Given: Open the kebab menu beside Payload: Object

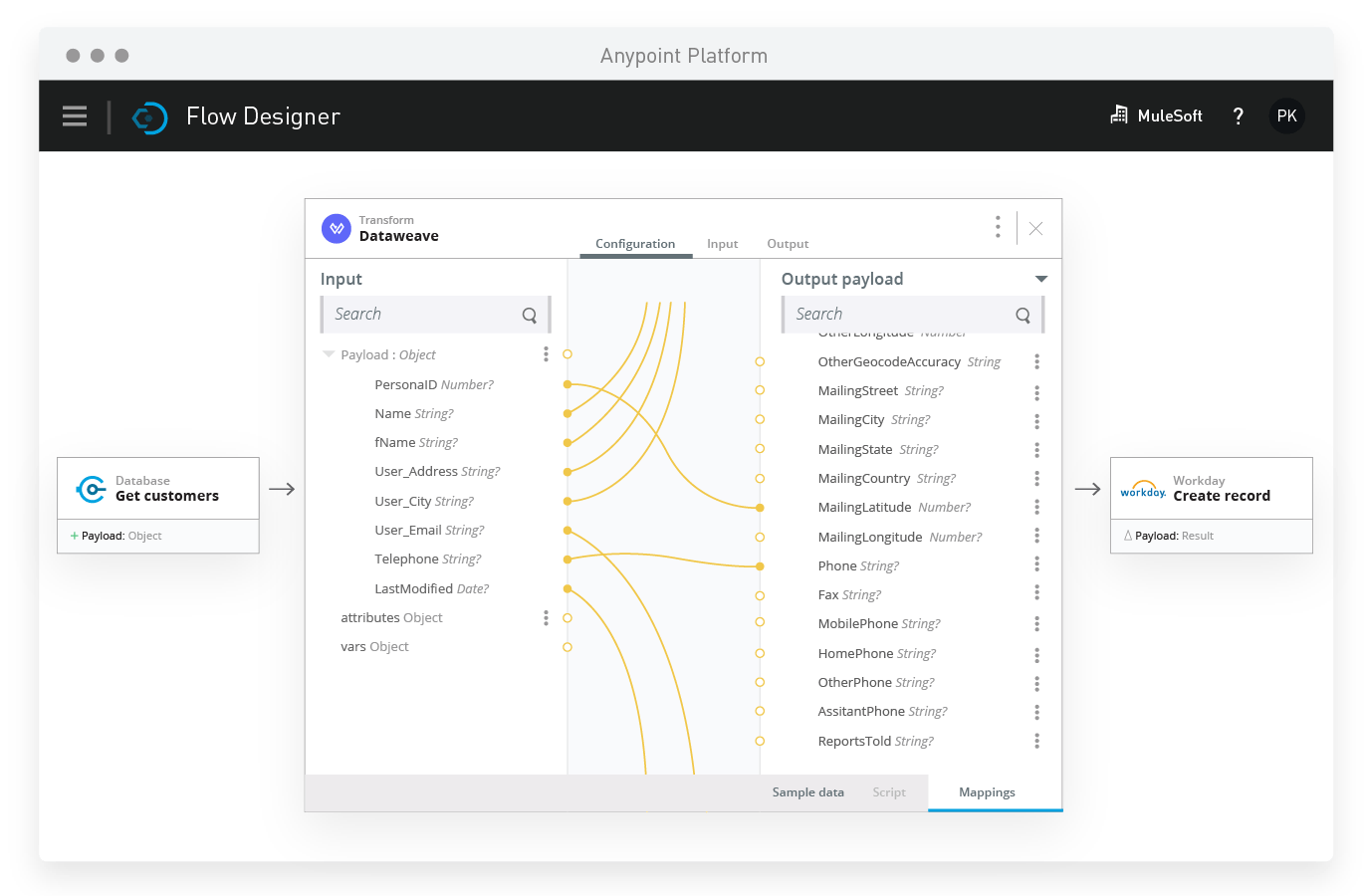Looking at the screenshot, I should [x=546, y=353].
